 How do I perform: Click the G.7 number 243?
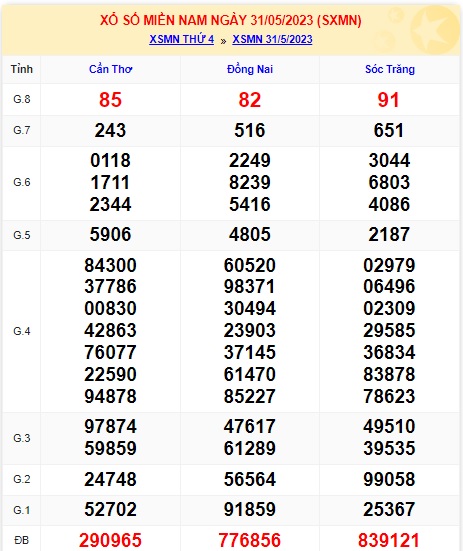(x=110, y=130)
